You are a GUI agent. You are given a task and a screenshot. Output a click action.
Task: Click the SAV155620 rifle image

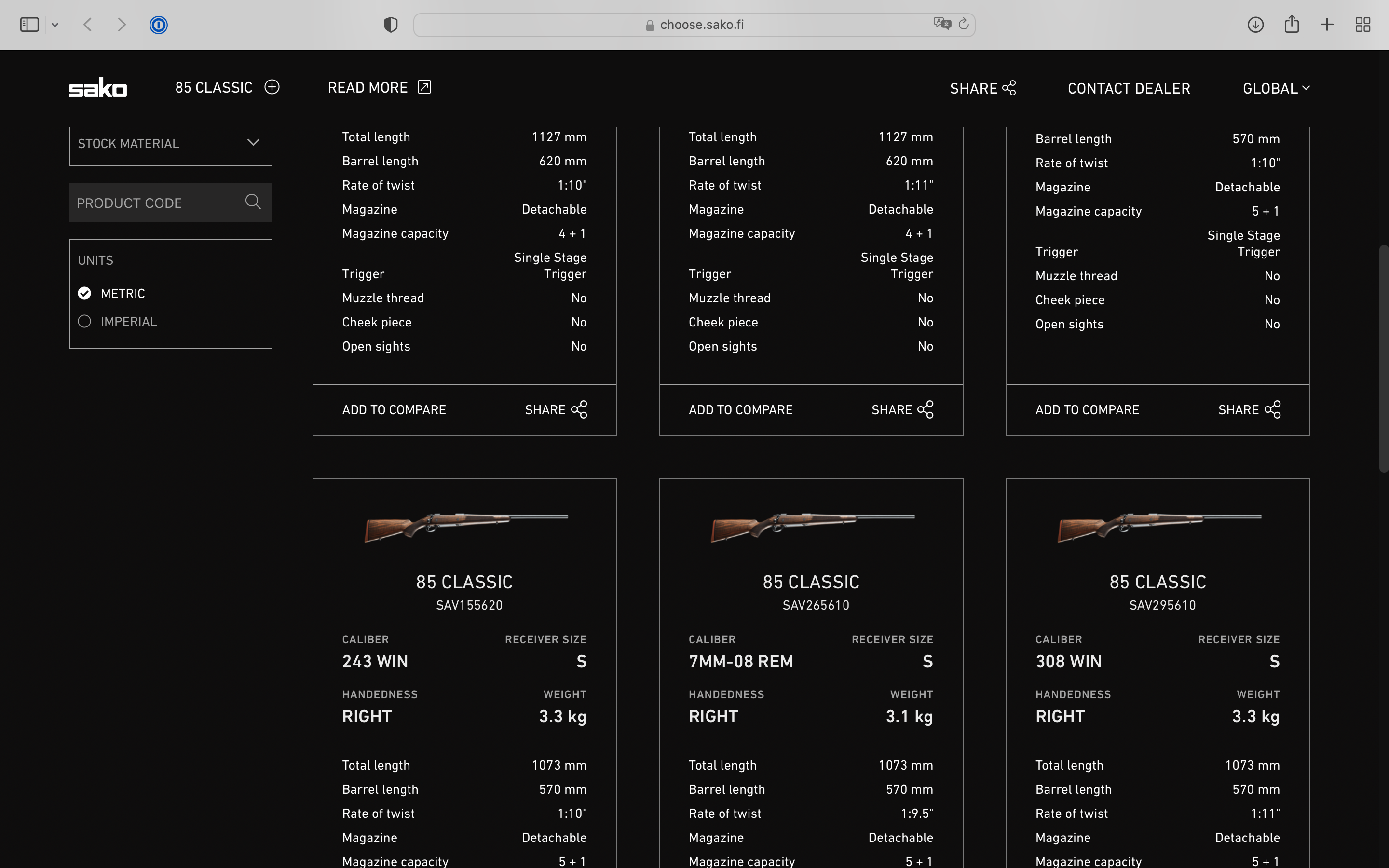click(466, 527)
